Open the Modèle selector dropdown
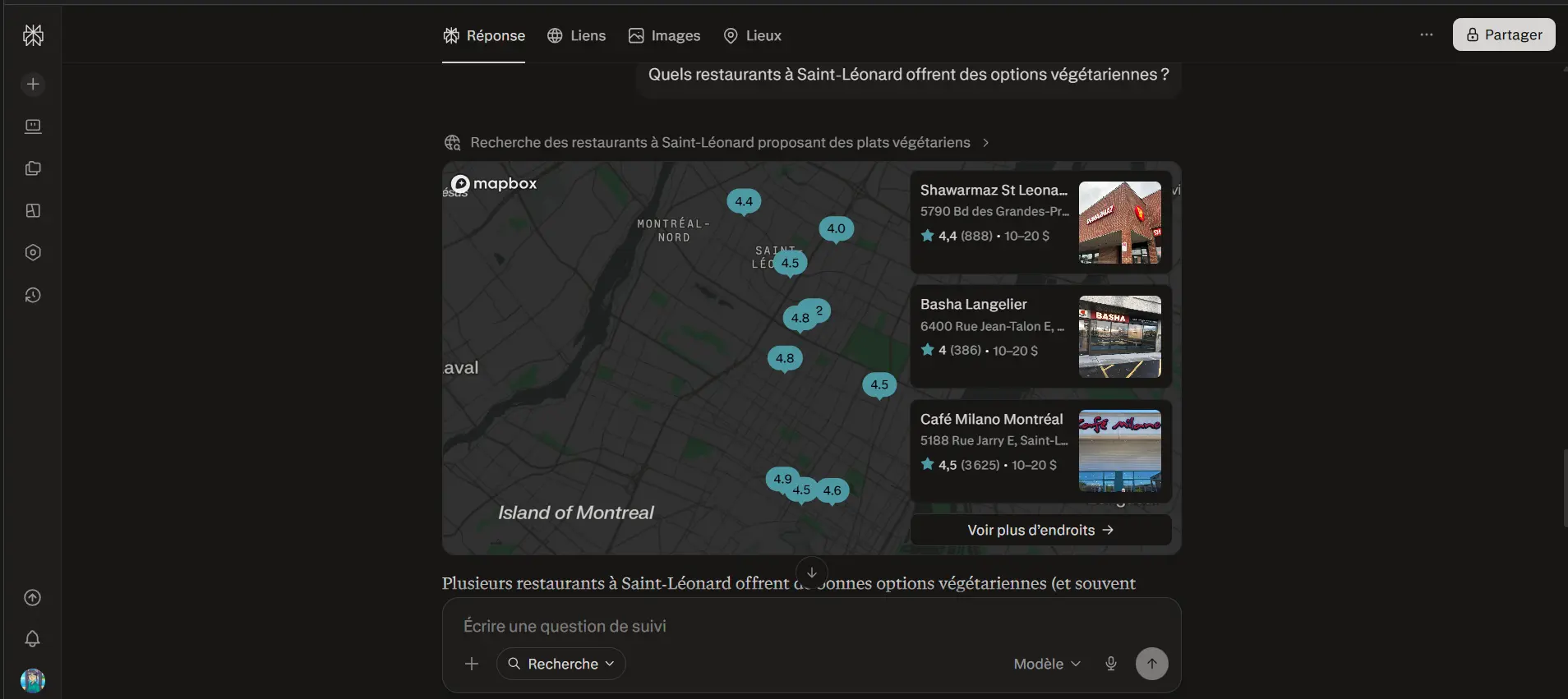 coord(1047,664)
